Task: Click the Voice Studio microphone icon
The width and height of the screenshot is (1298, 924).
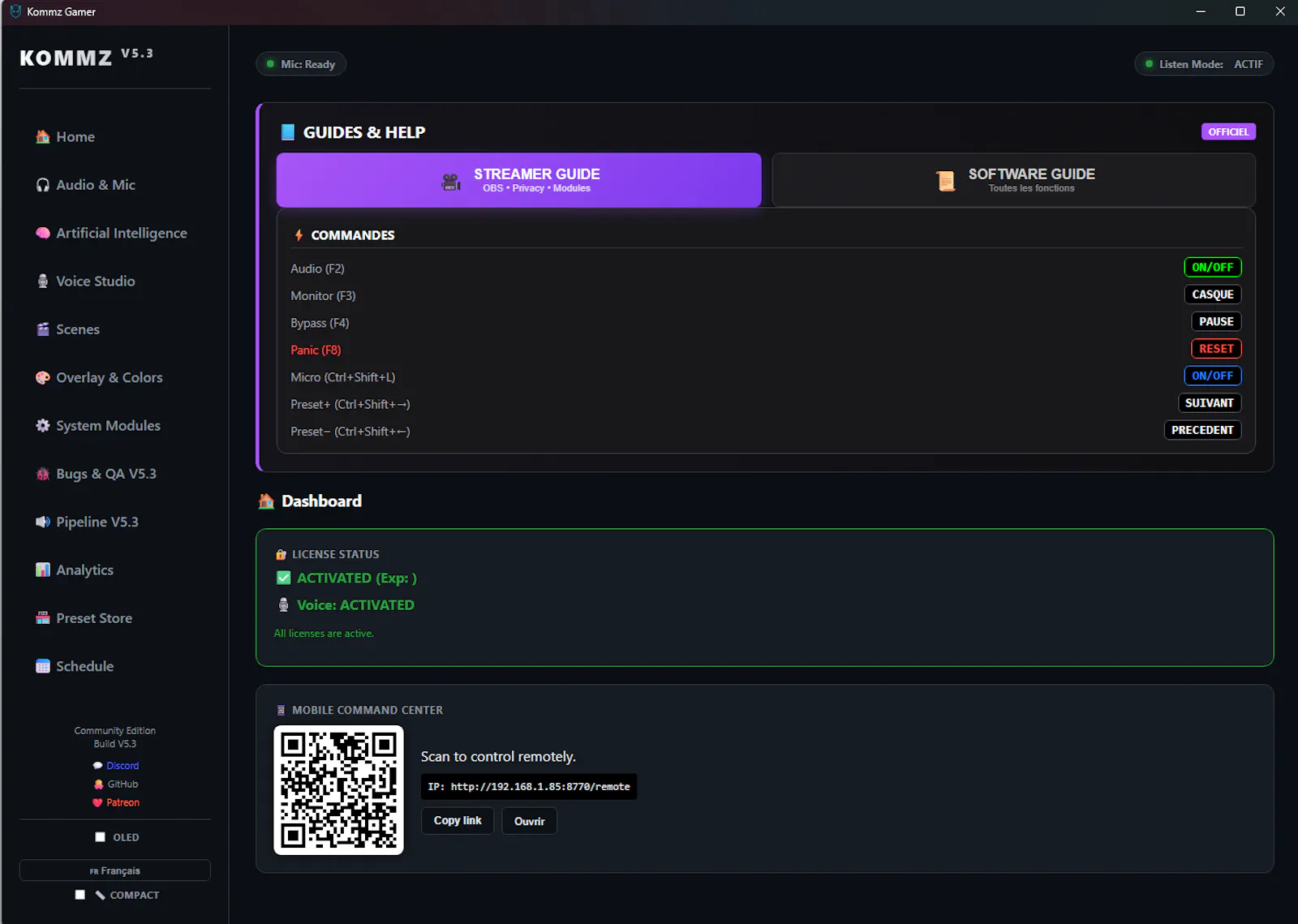Action: [x=43, y=281]
